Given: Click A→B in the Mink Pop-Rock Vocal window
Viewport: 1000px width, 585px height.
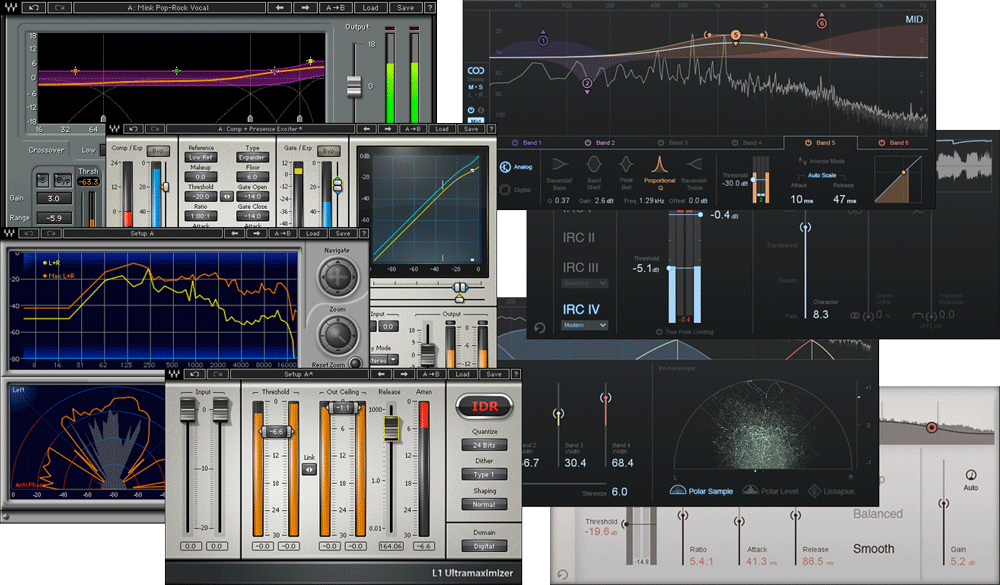Looking at the screenshot, I should 336,8.
